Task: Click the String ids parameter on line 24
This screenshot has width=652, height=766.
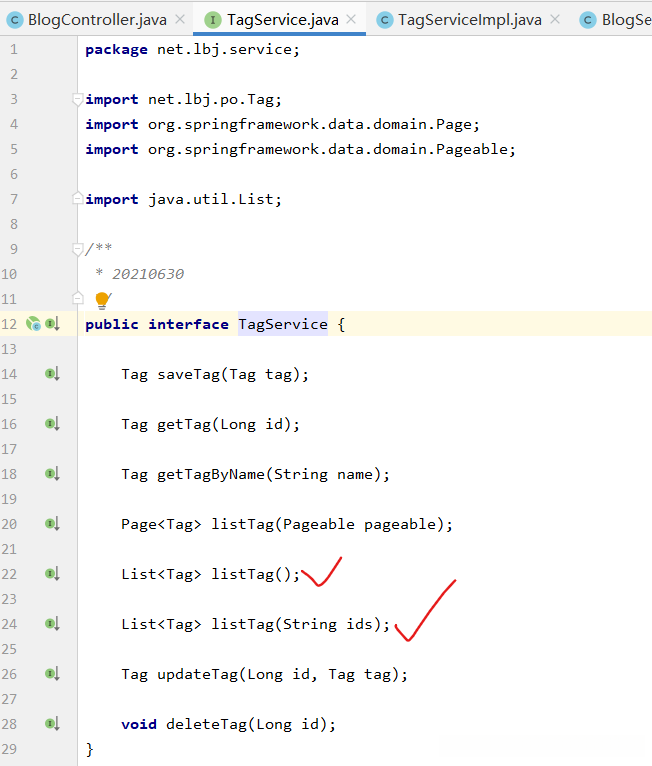Action: [327, 624]
